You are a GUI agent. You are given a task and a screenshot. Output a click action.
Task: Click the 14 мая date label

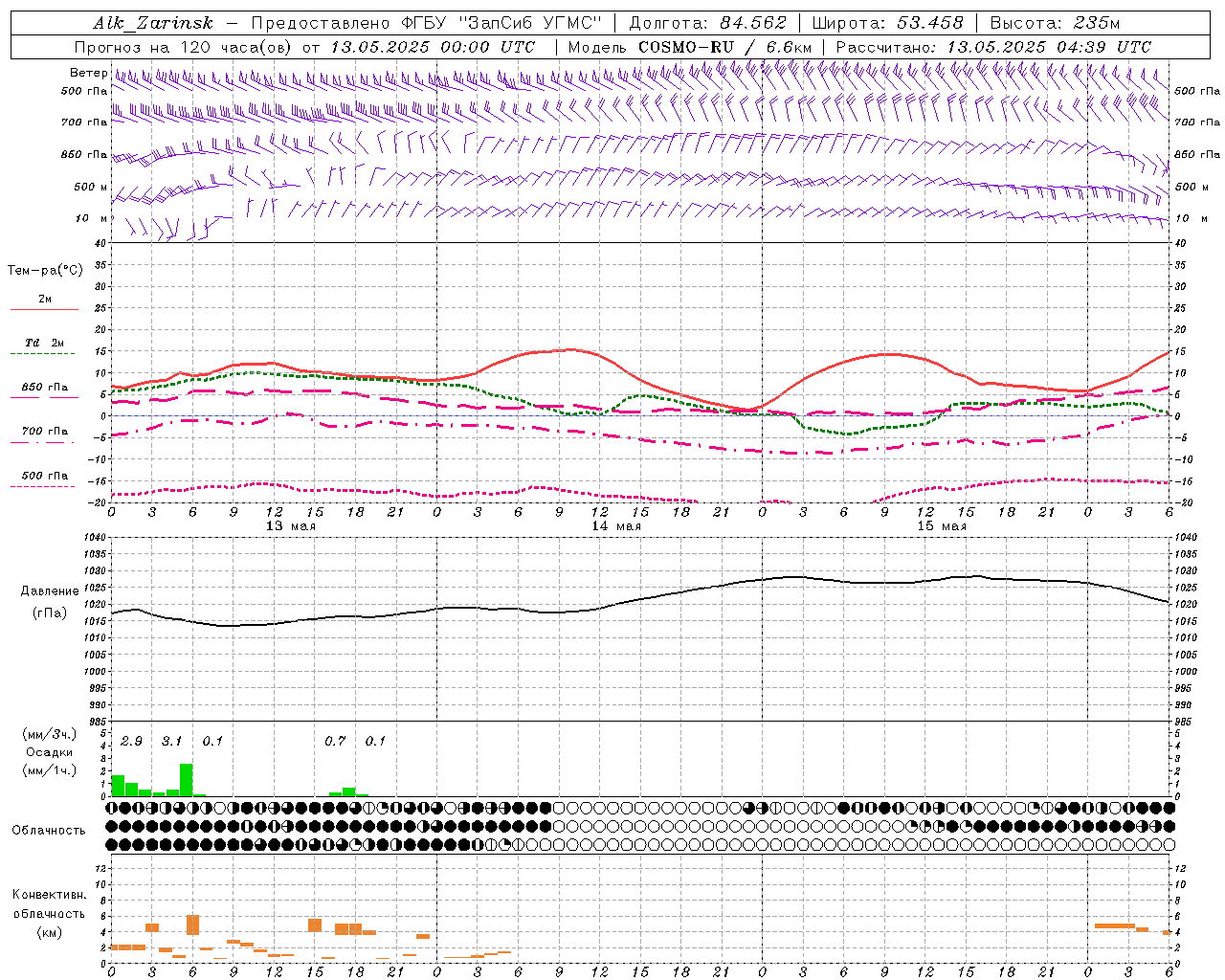tap(615, 526)
